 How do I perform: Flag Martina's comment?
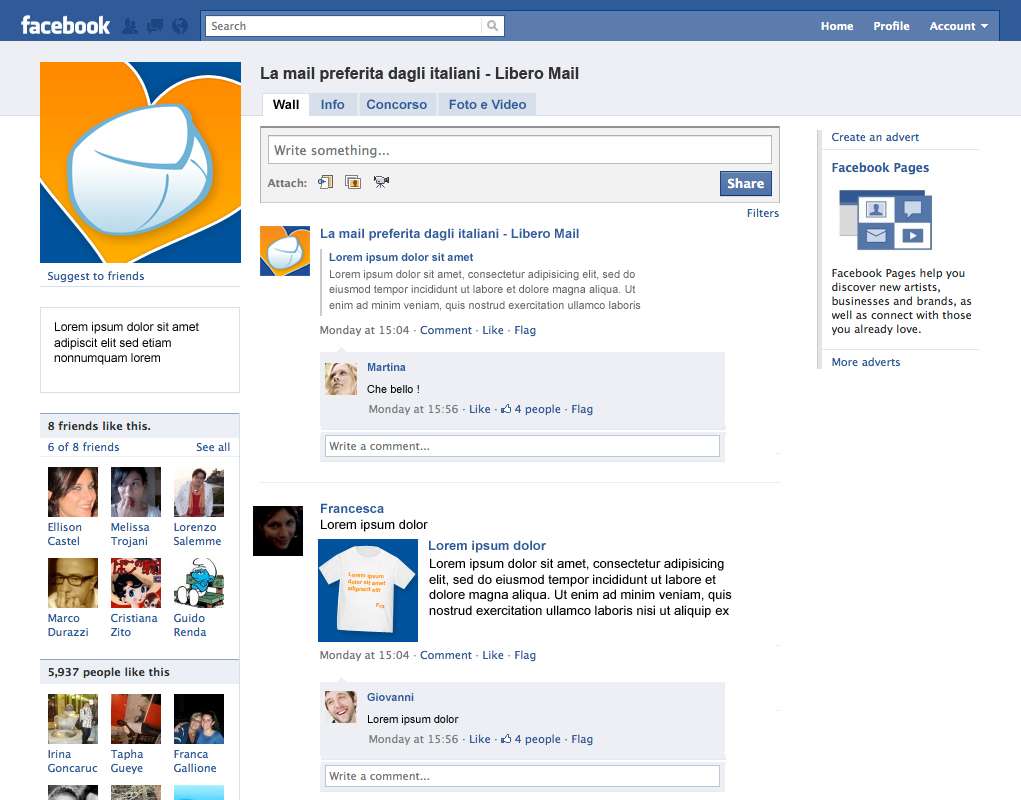point(582,409)
